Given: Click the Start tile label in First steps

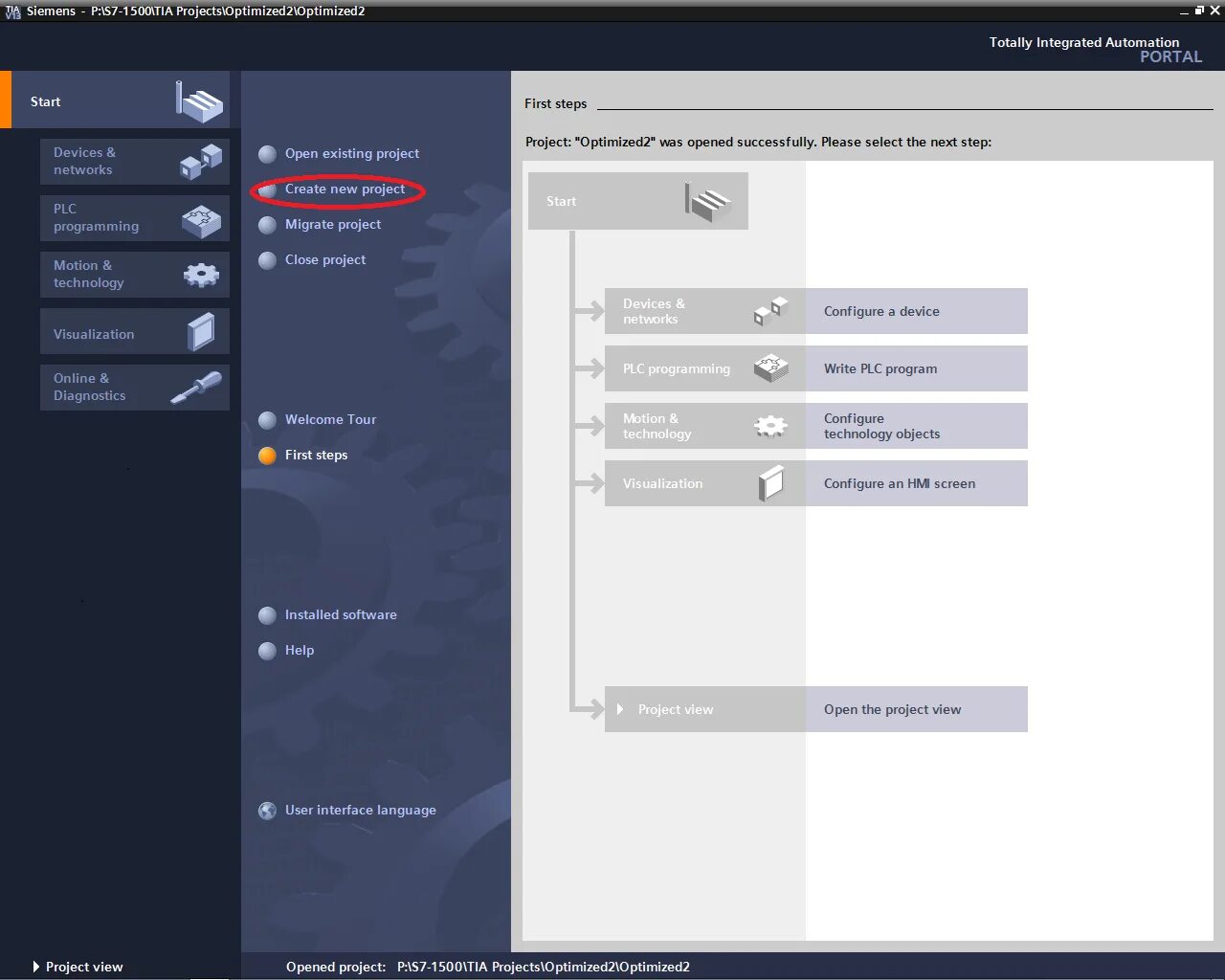Looking at the screenshot, I should tap(561, 201).
